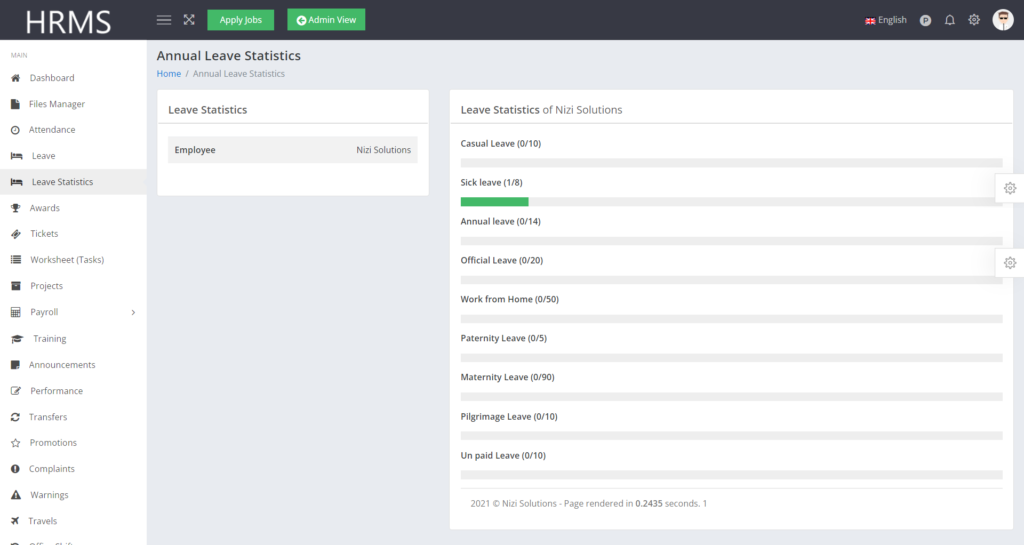
Task: Open notifications bell icon in header
Action: (x=950, y=20)
